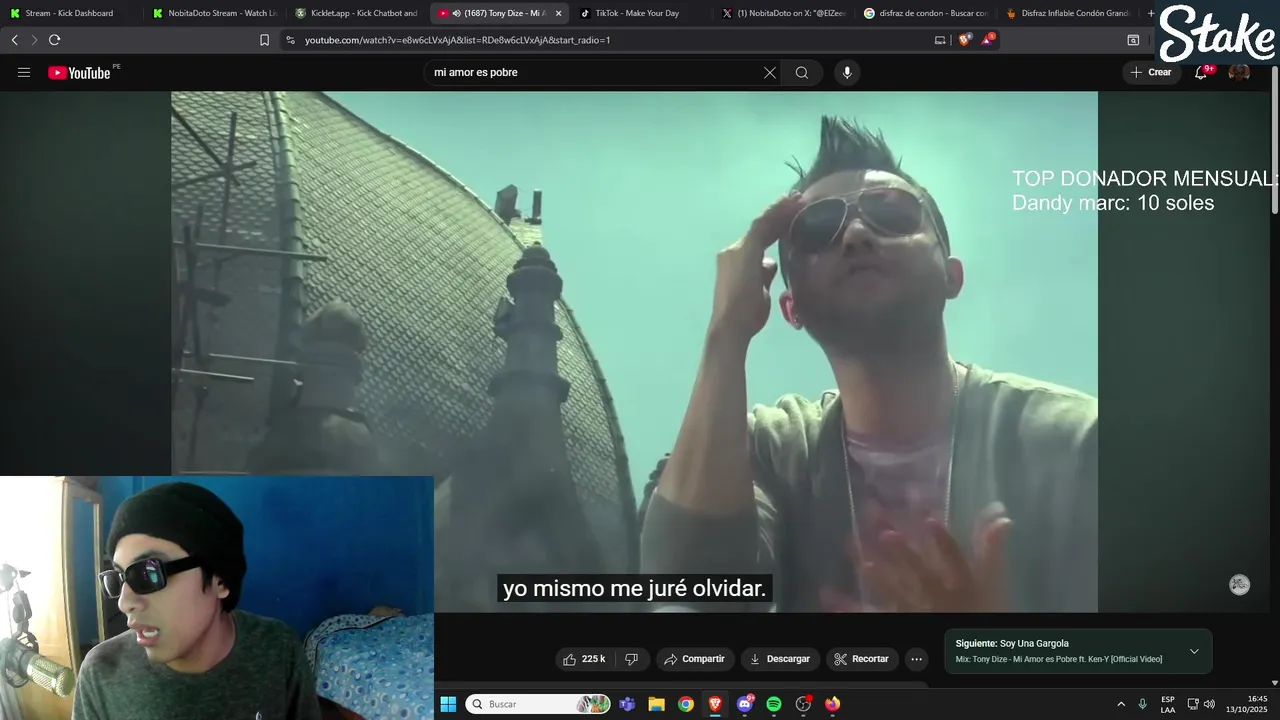Screen dimensions: 1280x720
Task: Open network and volume quick settings
Action: [1200, 704]
